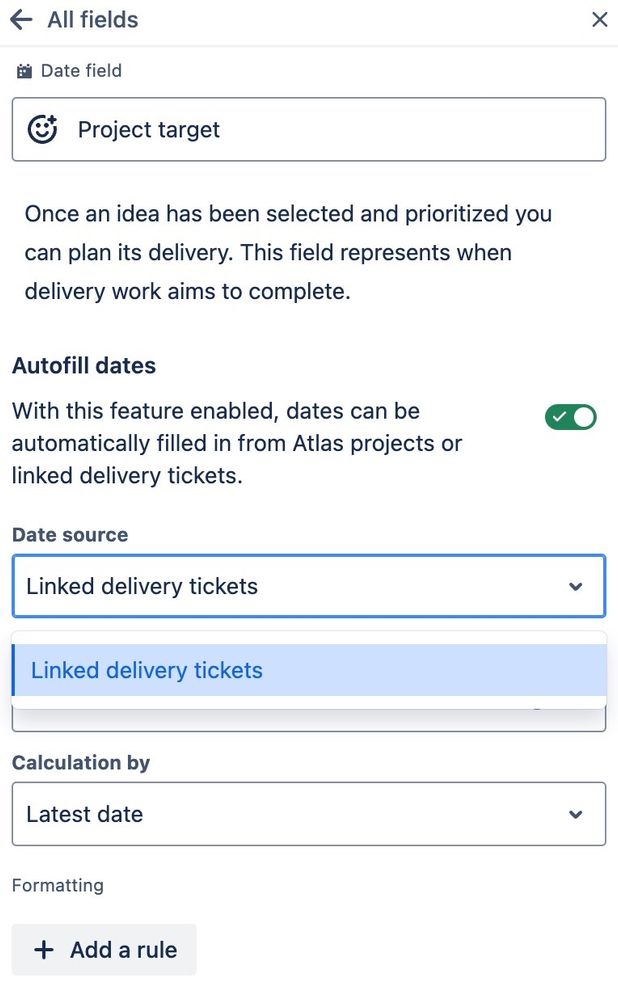Click the Project target name field
Screen dimensions: 618x999
click(308, 128)
